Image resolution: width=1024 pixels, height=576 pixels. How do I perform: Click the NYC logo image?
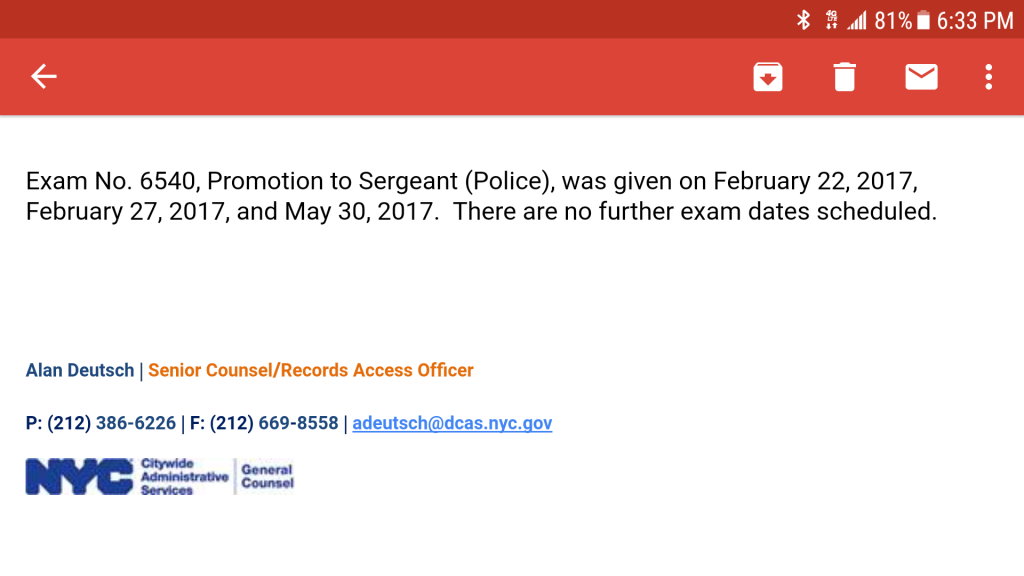click(79, 477)
